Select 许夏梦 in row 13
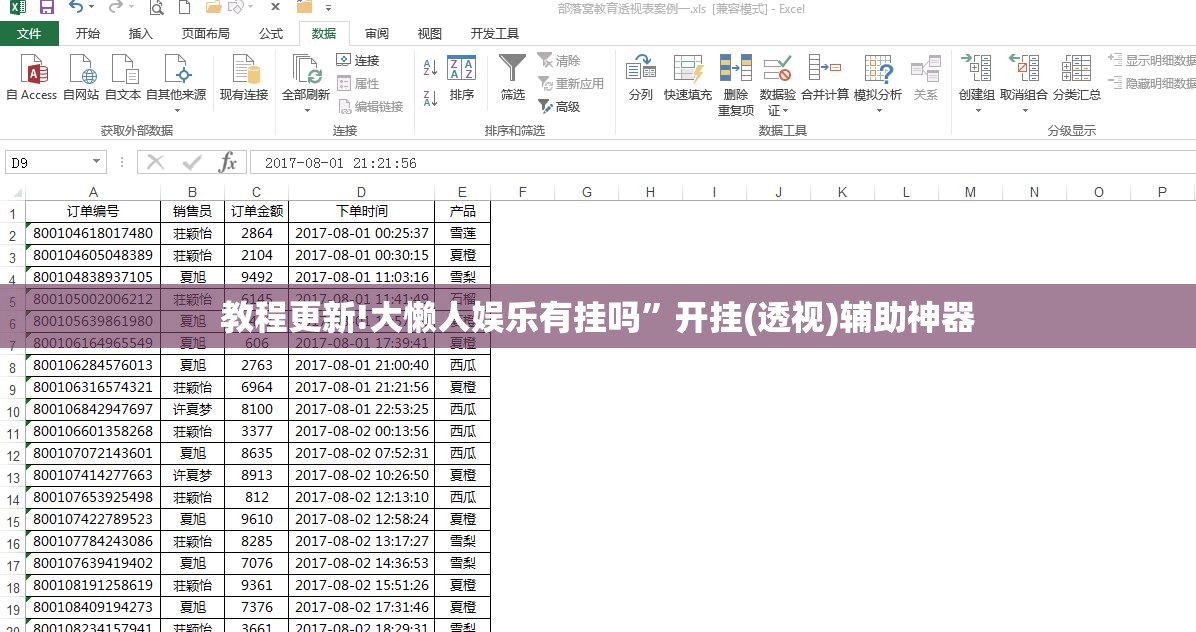The image size is (1196, 632). point(192,475)
